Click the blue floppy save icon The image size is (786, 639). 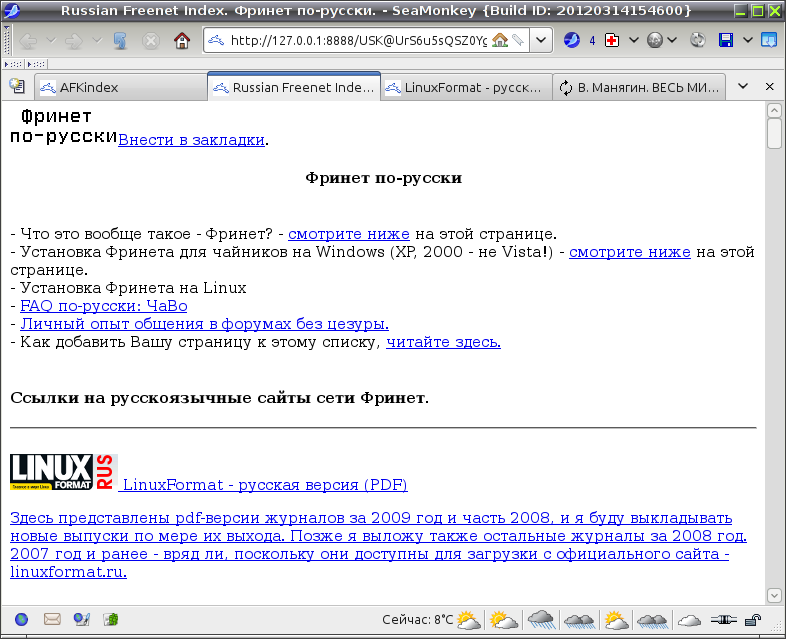click(726, 40)
